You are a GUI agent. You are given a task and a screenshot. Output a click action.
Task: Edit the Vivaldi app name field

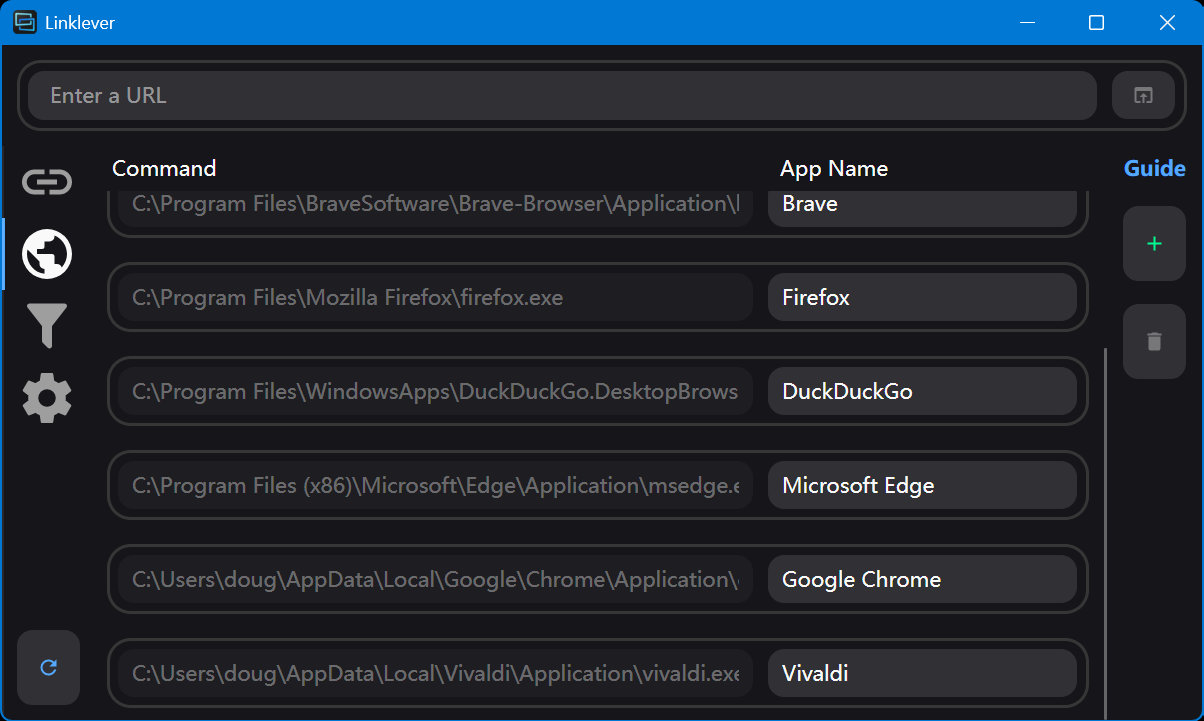(922, 674)
